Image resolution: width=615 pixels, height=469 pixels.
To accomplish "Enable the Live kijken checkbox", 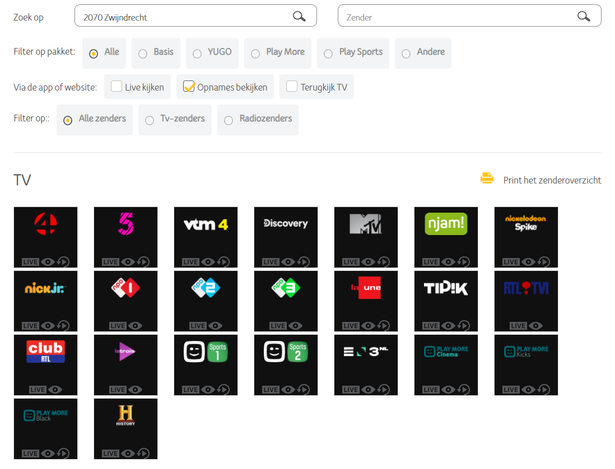I will [x=118, y=87].
